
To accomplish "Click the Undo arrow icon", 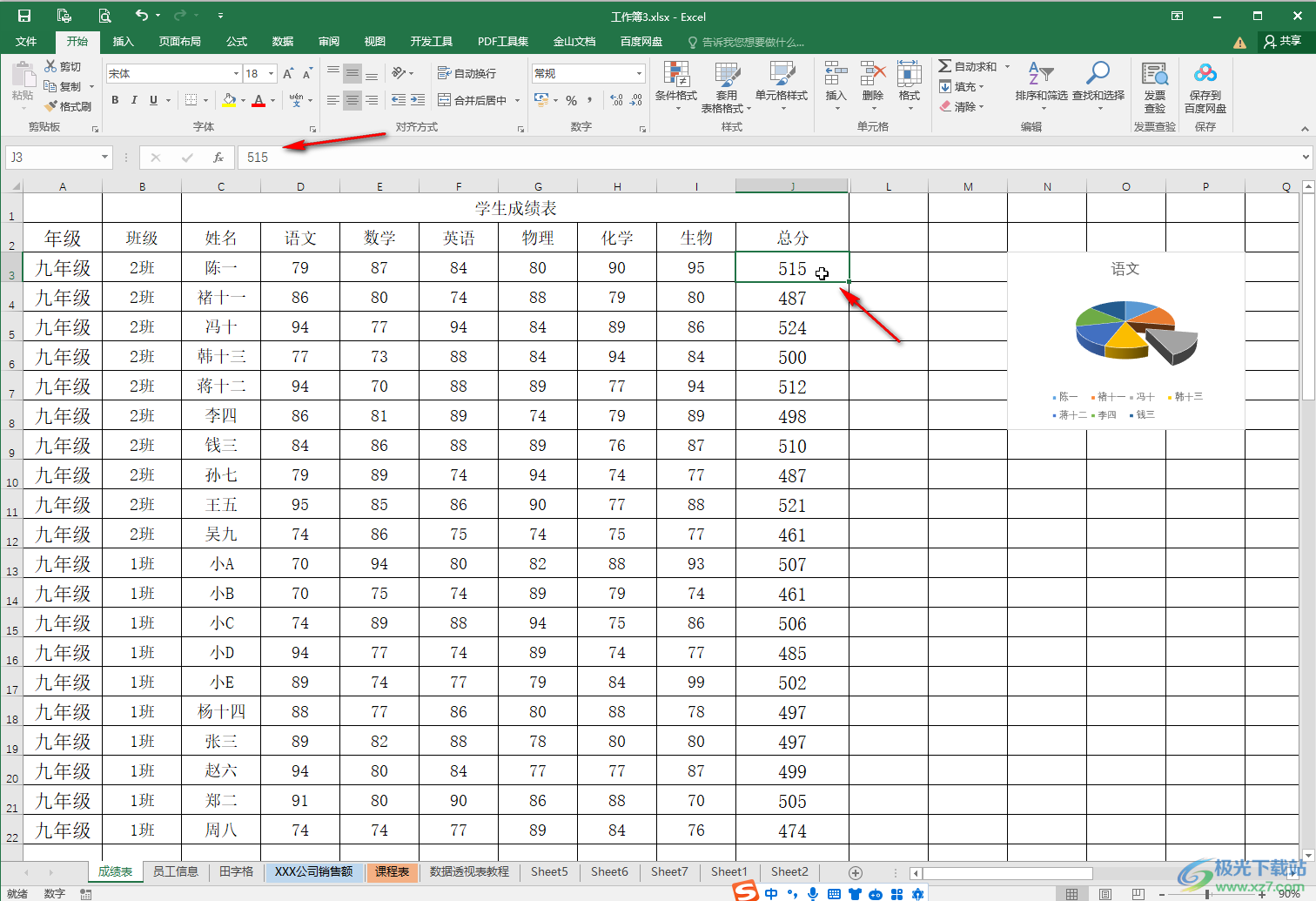I will click(142, 16).
